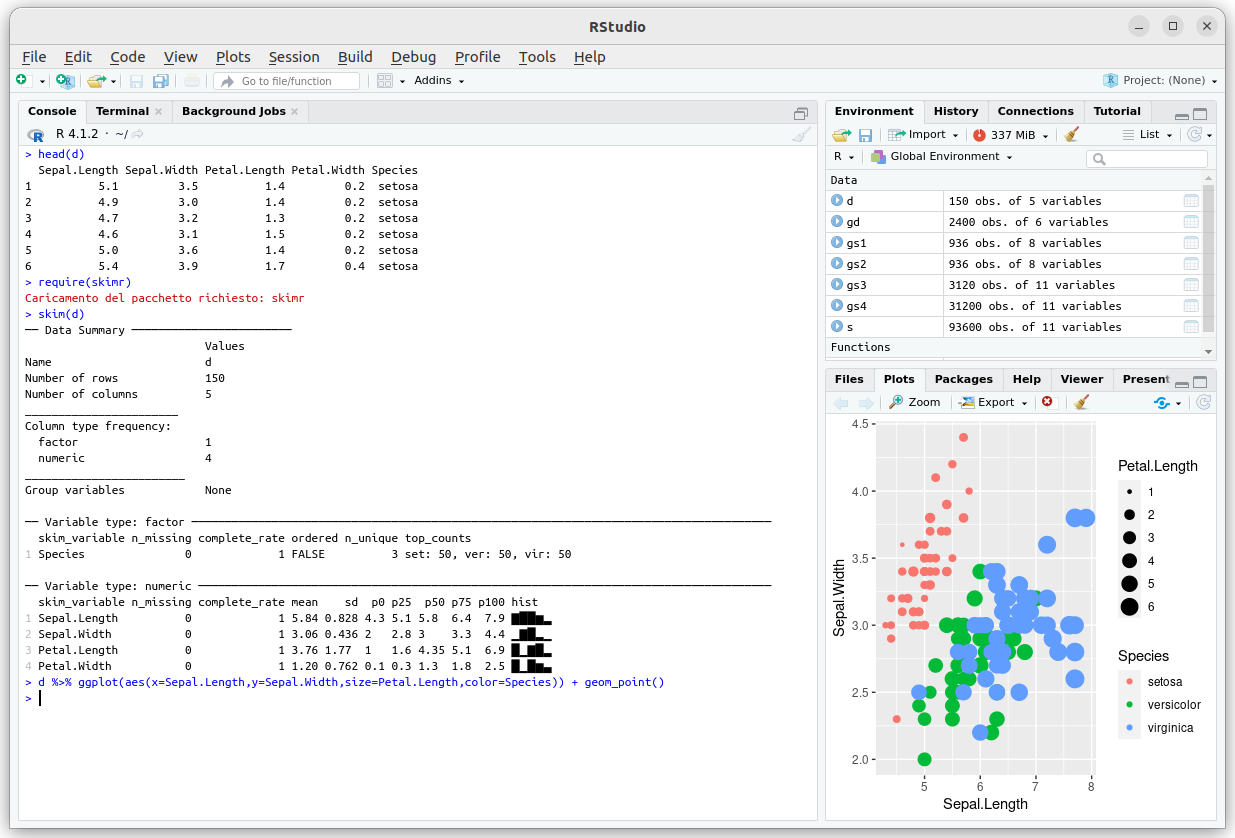Viewport: 1235px width, 838px height.
Task: Expand data frame s in Environment
Action: point(837,327)
